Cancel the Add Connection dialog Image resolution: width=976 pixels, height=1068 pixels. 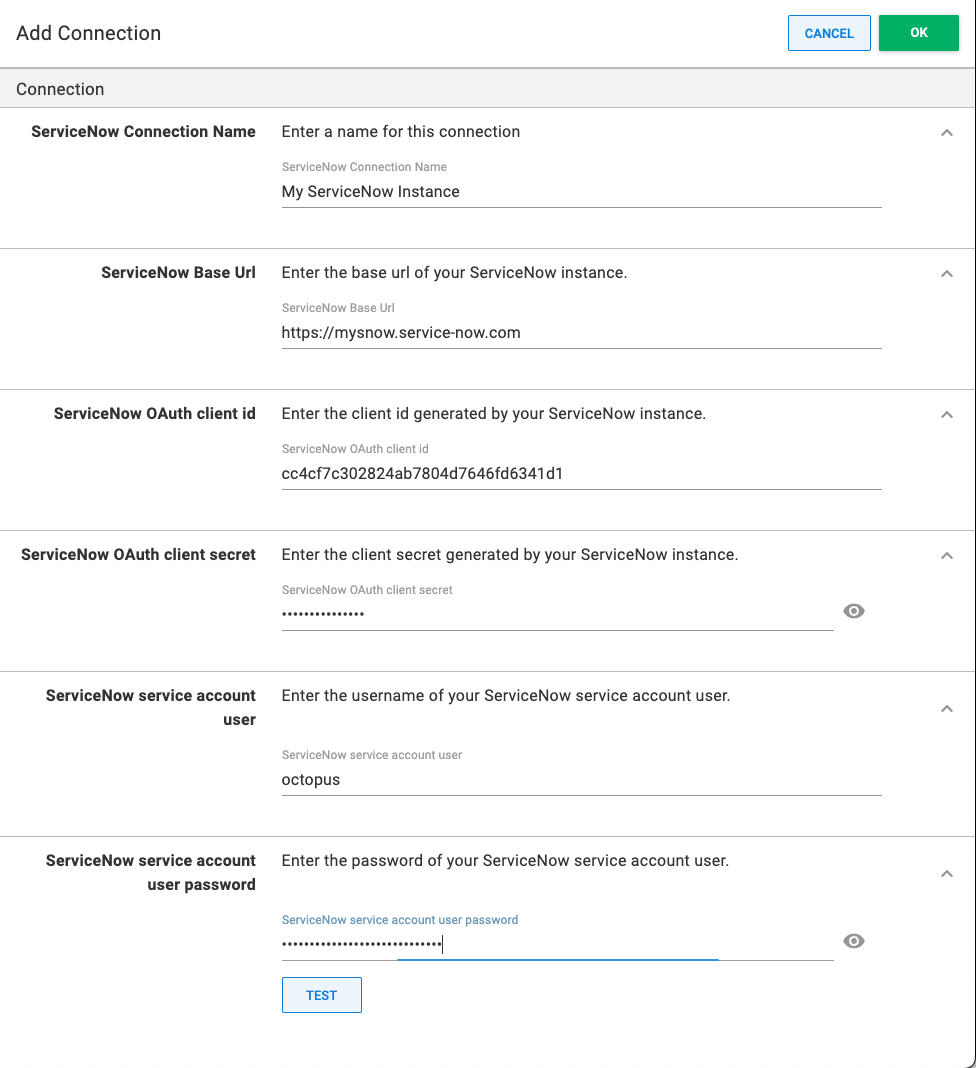click(829, 32)
